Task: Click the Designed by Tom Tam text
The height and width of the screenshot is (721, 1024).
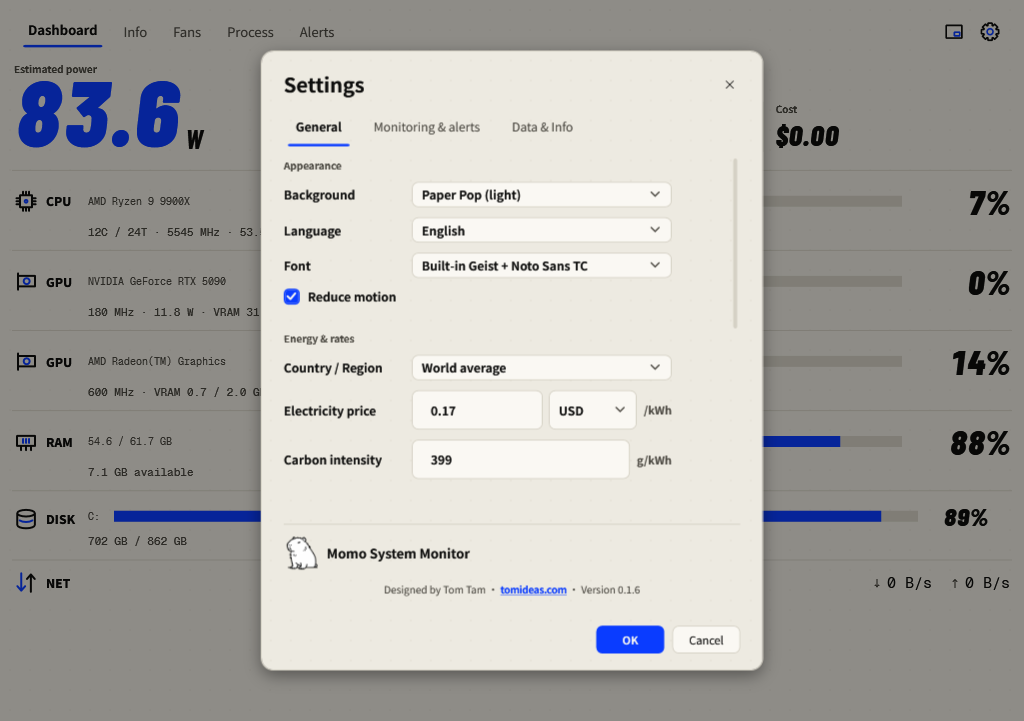Action: (x=434, y=590)
